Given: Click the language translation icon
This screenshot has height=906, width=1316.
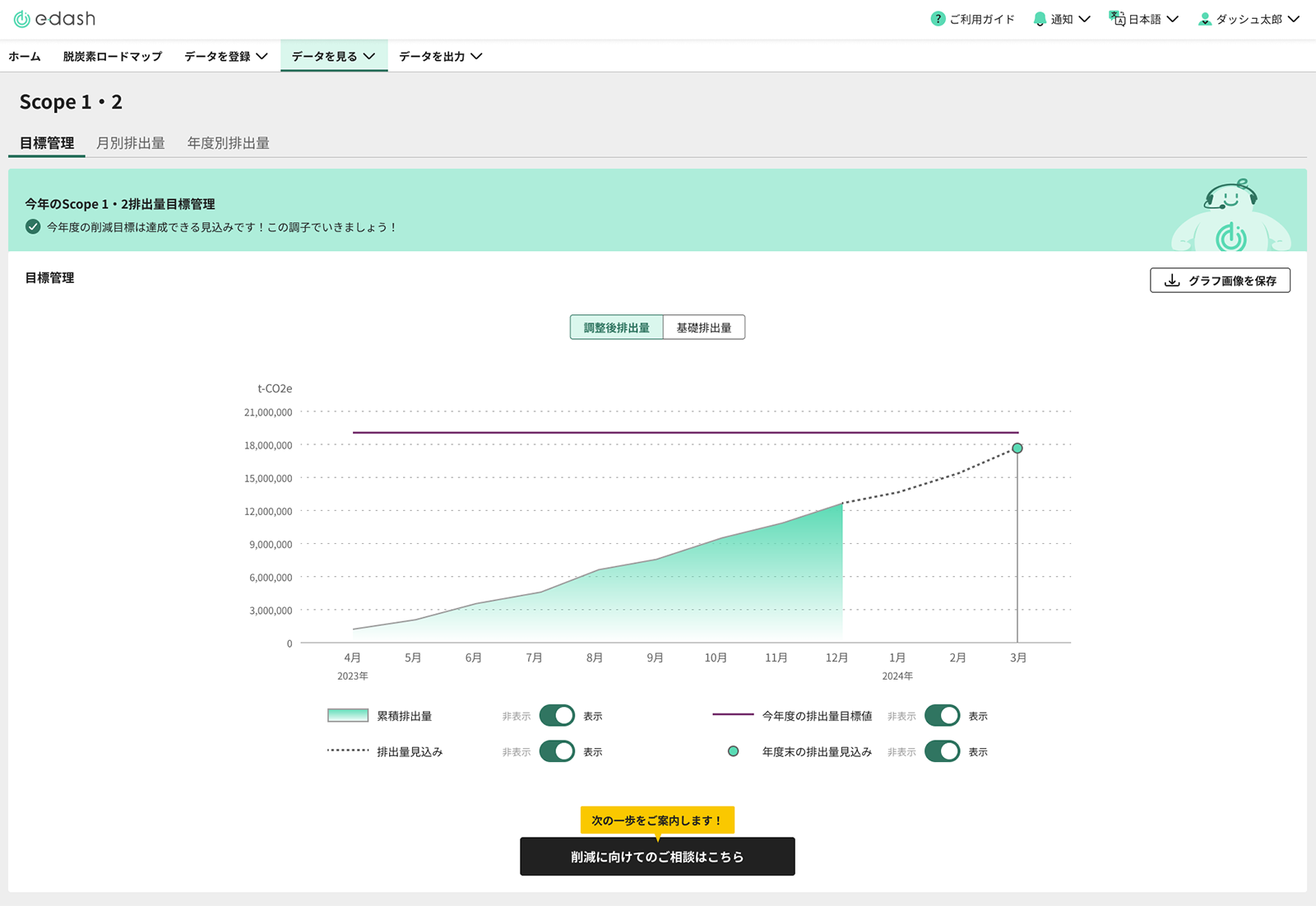Looking at the screenshot, I should point(1117,18).
